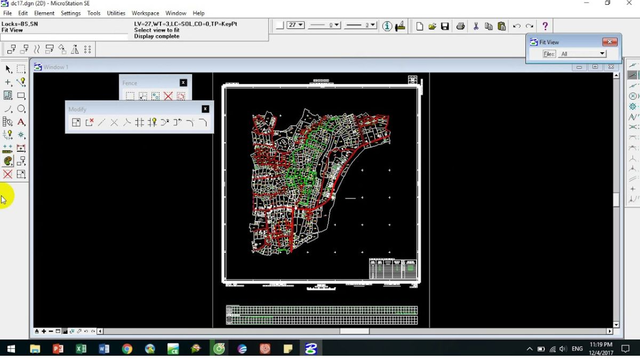The height and width of the screenshot is (360, 640).
Task: Select Extend Line tool in Modify palette
Action: [x=102, y=122]
